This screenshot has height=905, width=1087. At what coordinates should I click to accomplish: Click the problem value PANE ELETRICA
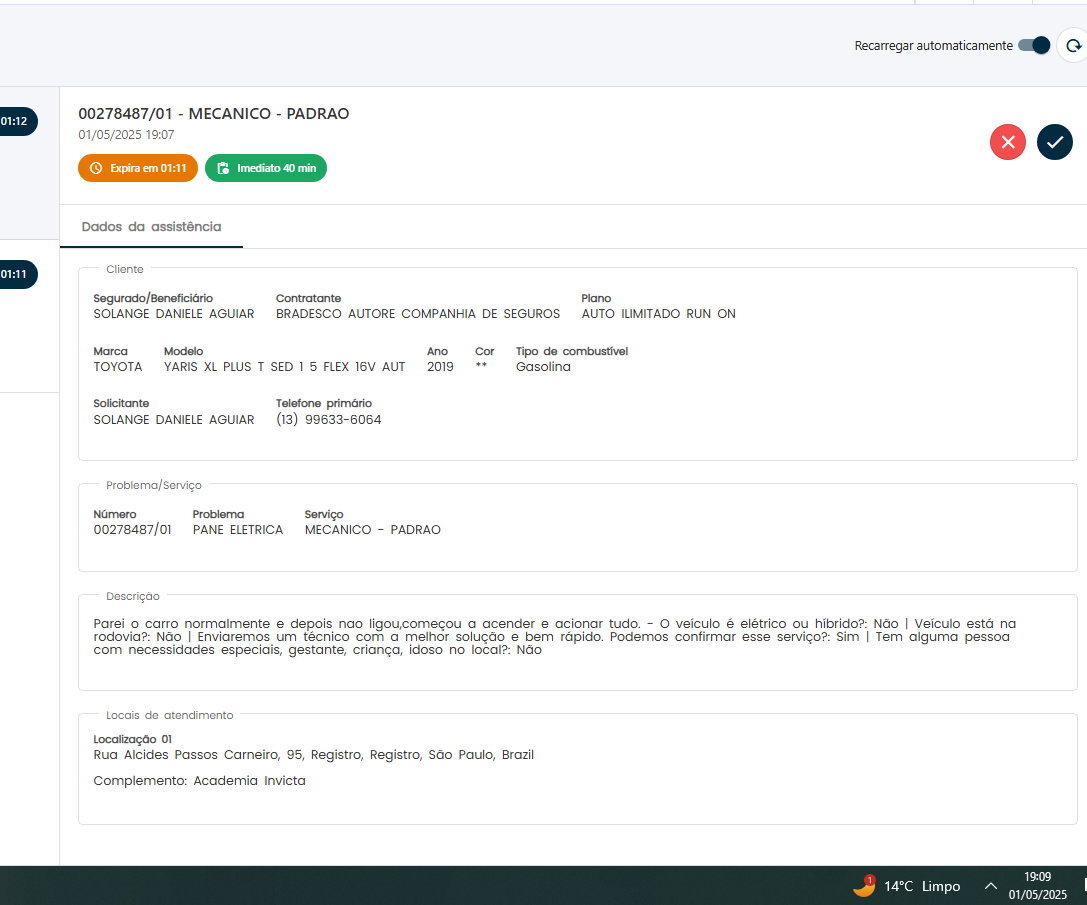click(238, 530)
